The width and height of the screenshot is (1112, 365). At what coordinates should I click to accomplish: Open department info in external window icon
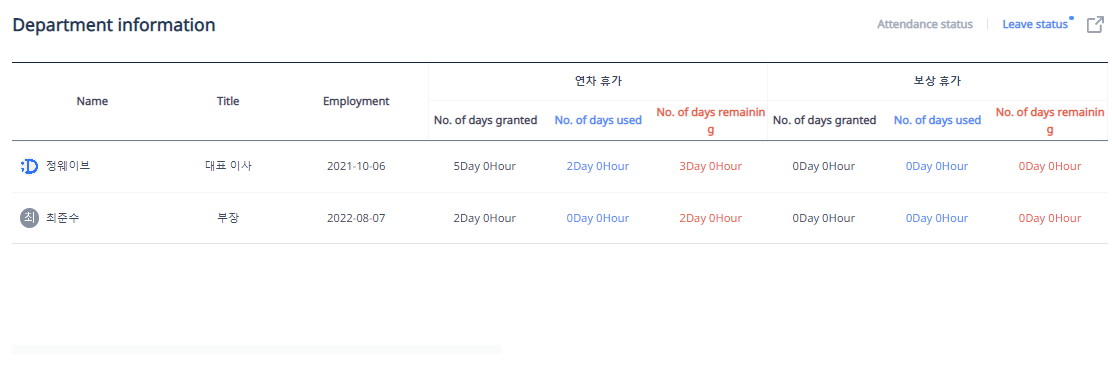pyautogui.click(x=1095, y=25)
